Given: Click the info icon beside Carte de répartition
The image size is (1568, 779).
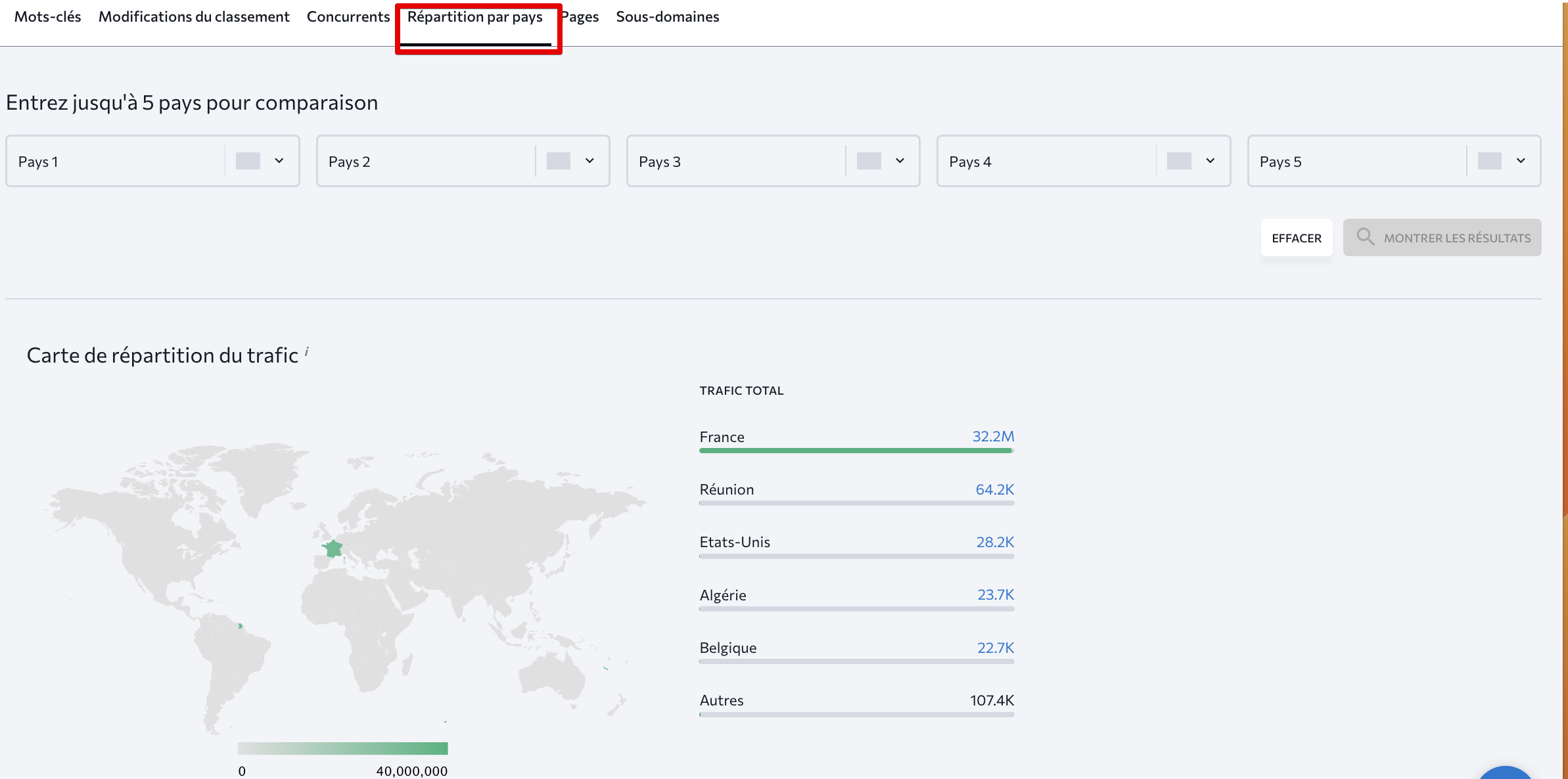Looking at the screenshot, I should coord(307,352).
